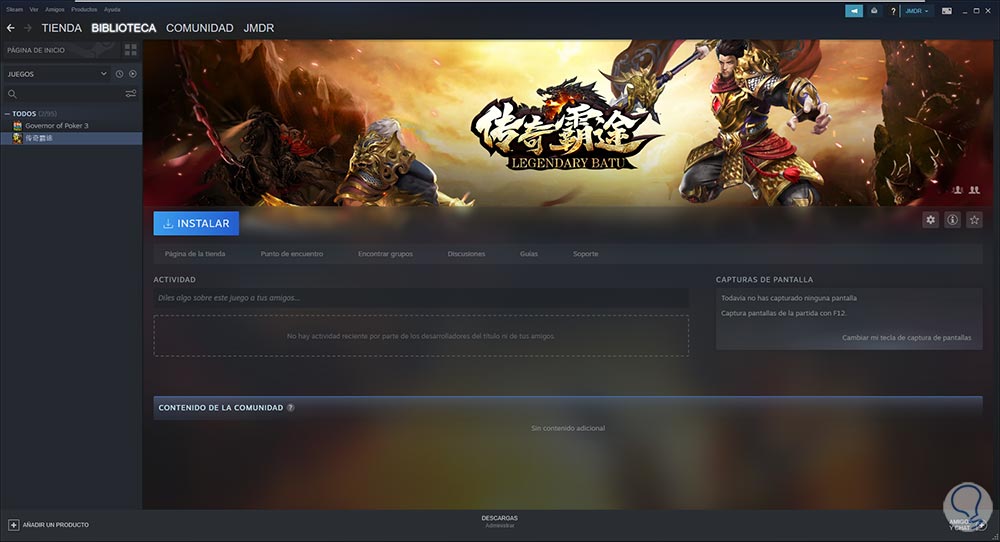Screen dimensions: 1000x542
Task: Open Página de la tienda link
Action: coord(195,254)
